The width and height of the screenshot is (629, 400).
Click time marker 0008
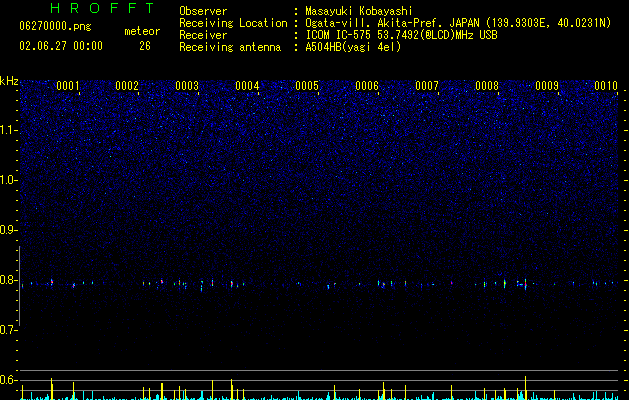[x=487, y=86]
